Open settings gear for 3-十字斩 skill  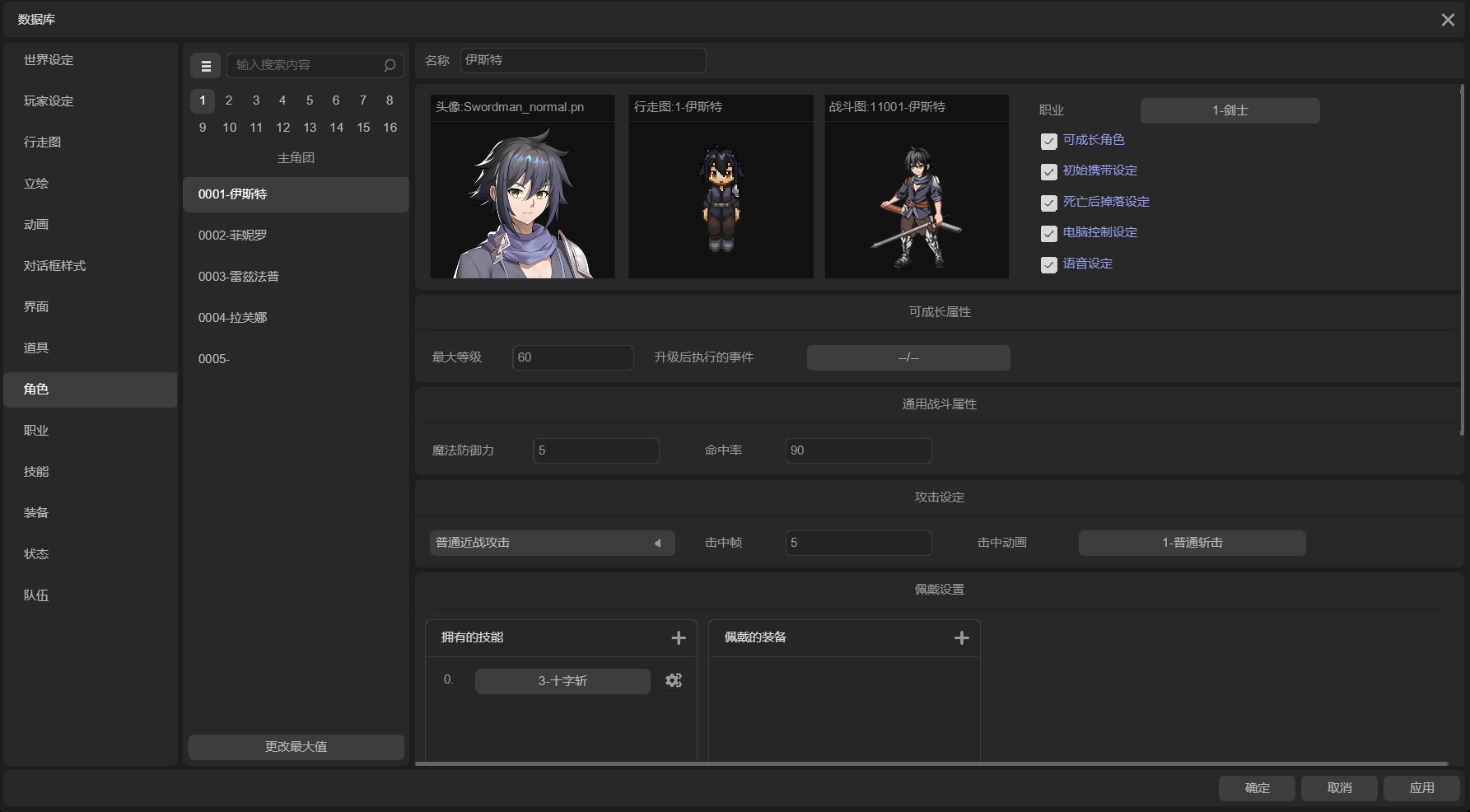[x=674, y=680]
